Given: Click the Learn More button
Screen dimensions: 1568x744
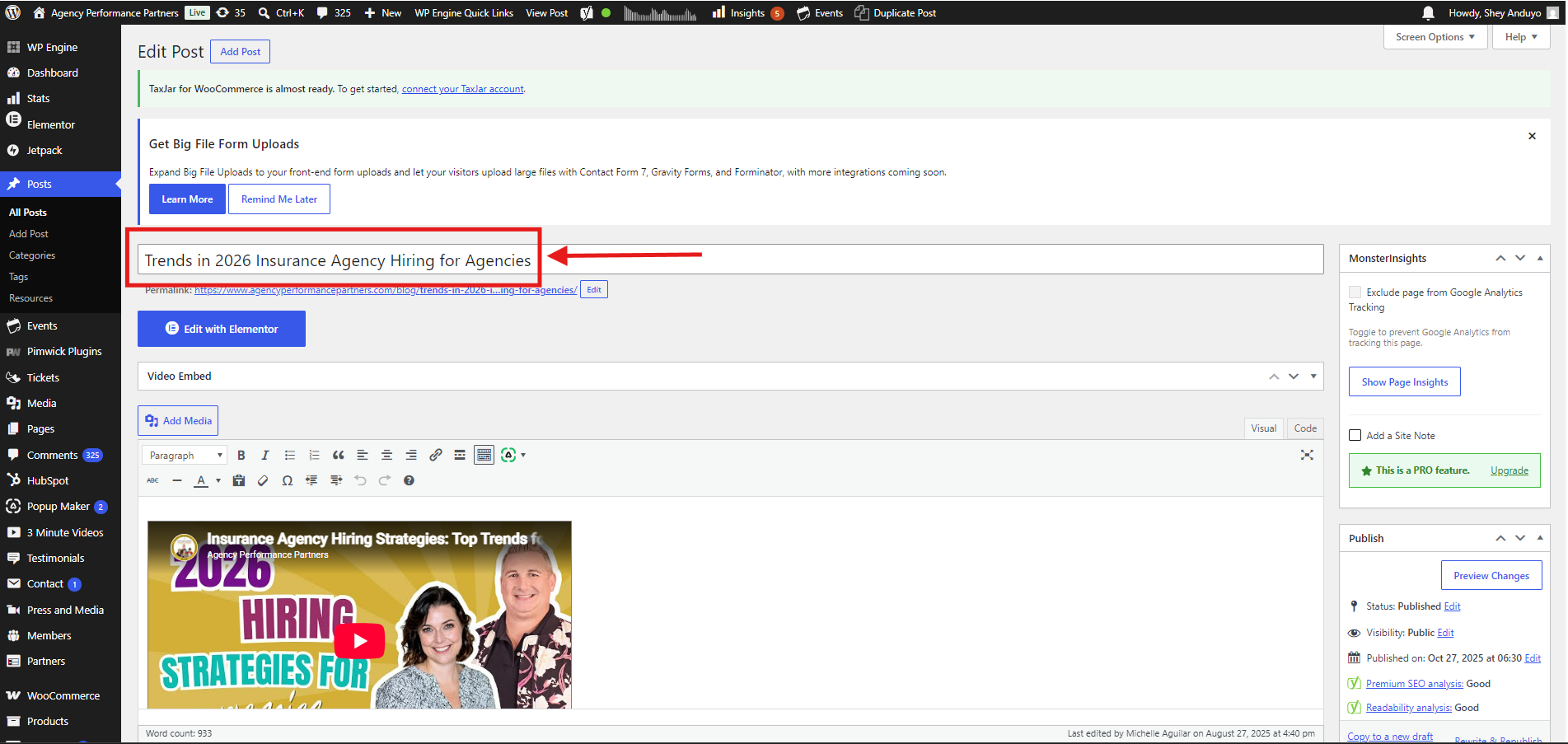Looking at the screenshot, I should tap(187, 199).
